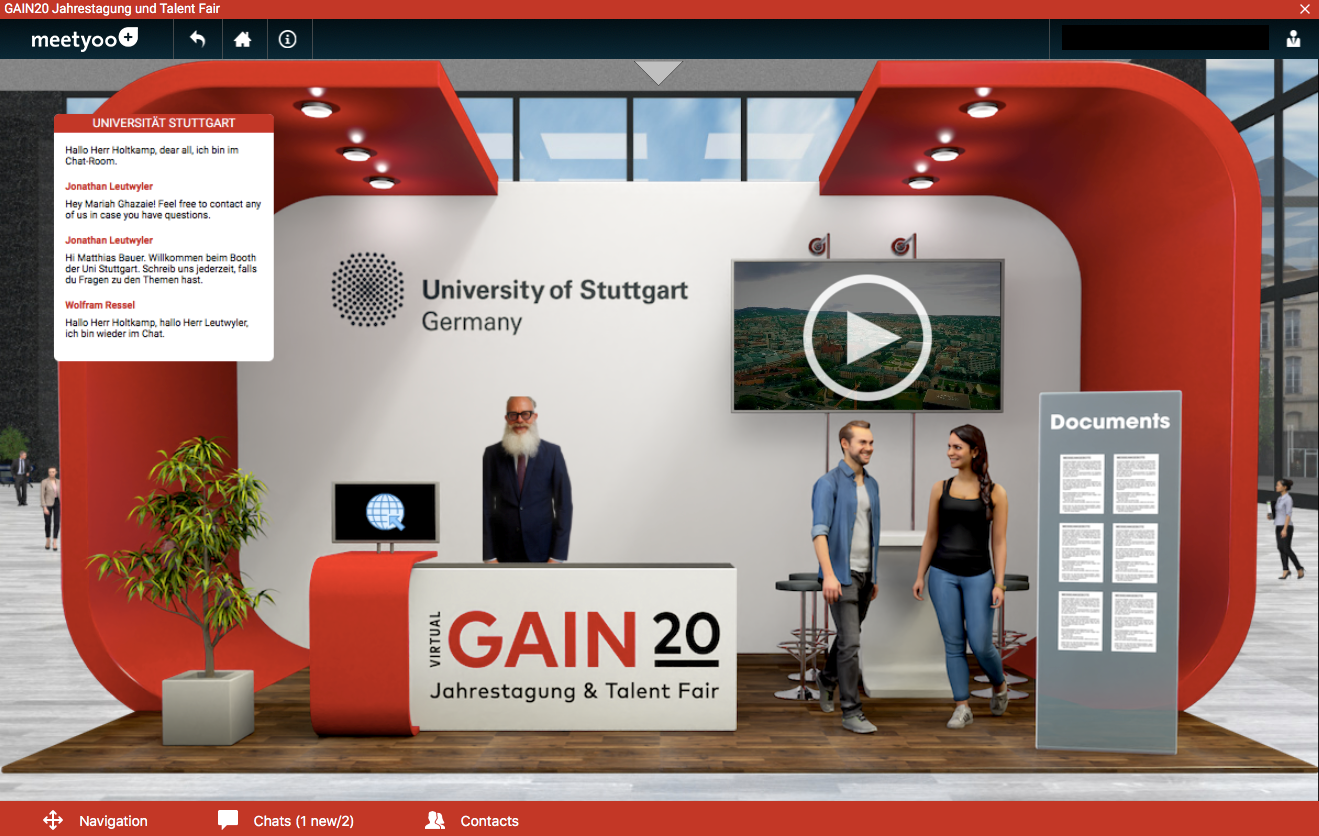
Task: Select the first Jonathan Leutwyler name in the chat
Action: pyautogui.click(x=109, y=186)
